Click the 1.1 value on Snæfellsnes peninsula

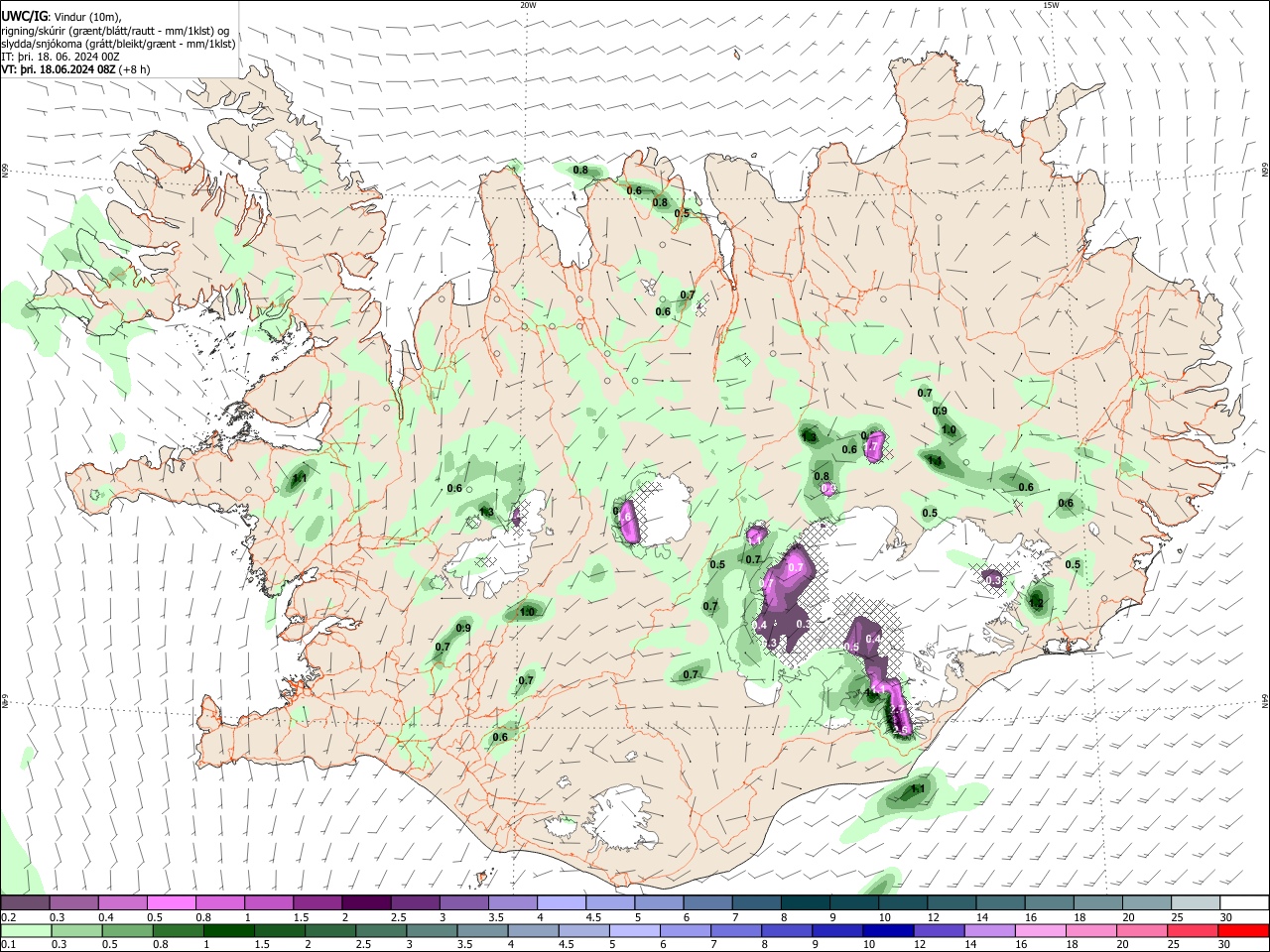(301, 479)
